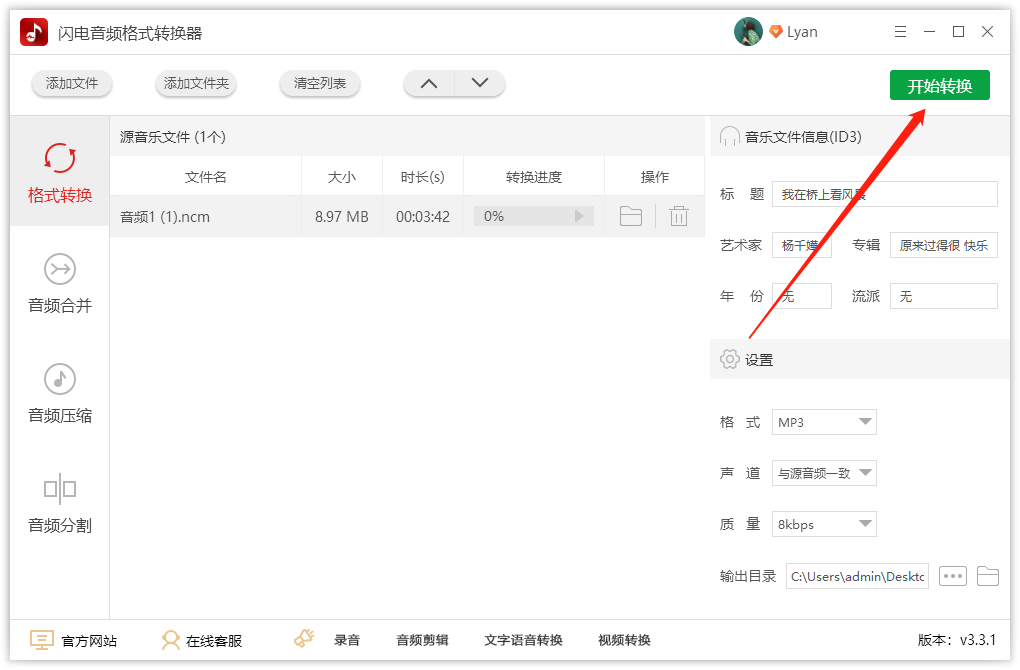The width and height of the screenshot is (1020, 670).
Task: Delete 音频1 (1).ncm using the trash icon
Action: tap(678, 215)
